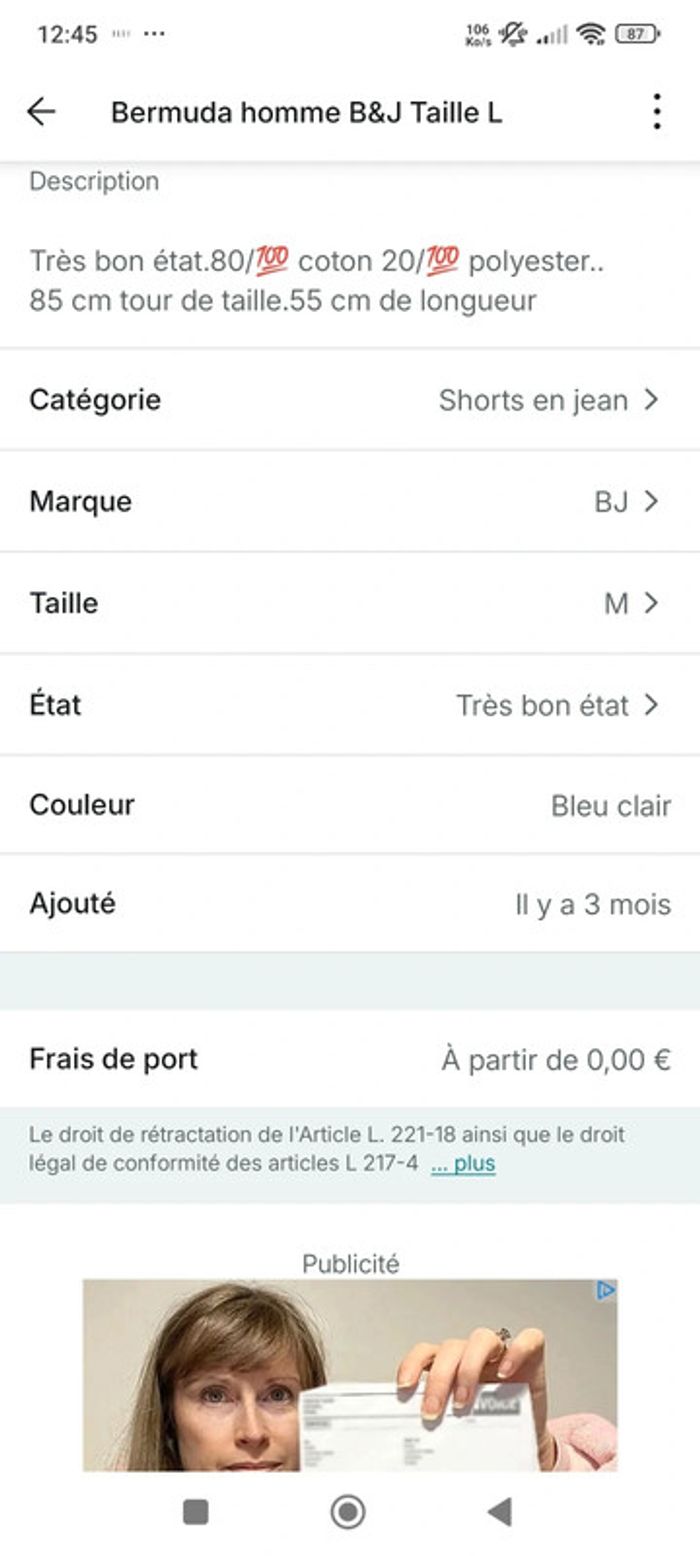The width and height of the screenshot is (700, 1556).
Task: Tap the ad info icon
Action: pos(605,1291)
